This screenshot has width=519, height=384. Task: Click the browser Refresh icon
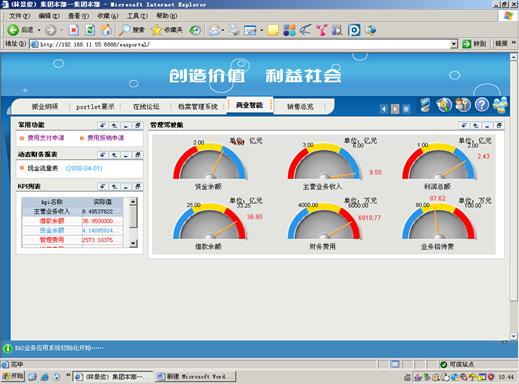point(90,30)
